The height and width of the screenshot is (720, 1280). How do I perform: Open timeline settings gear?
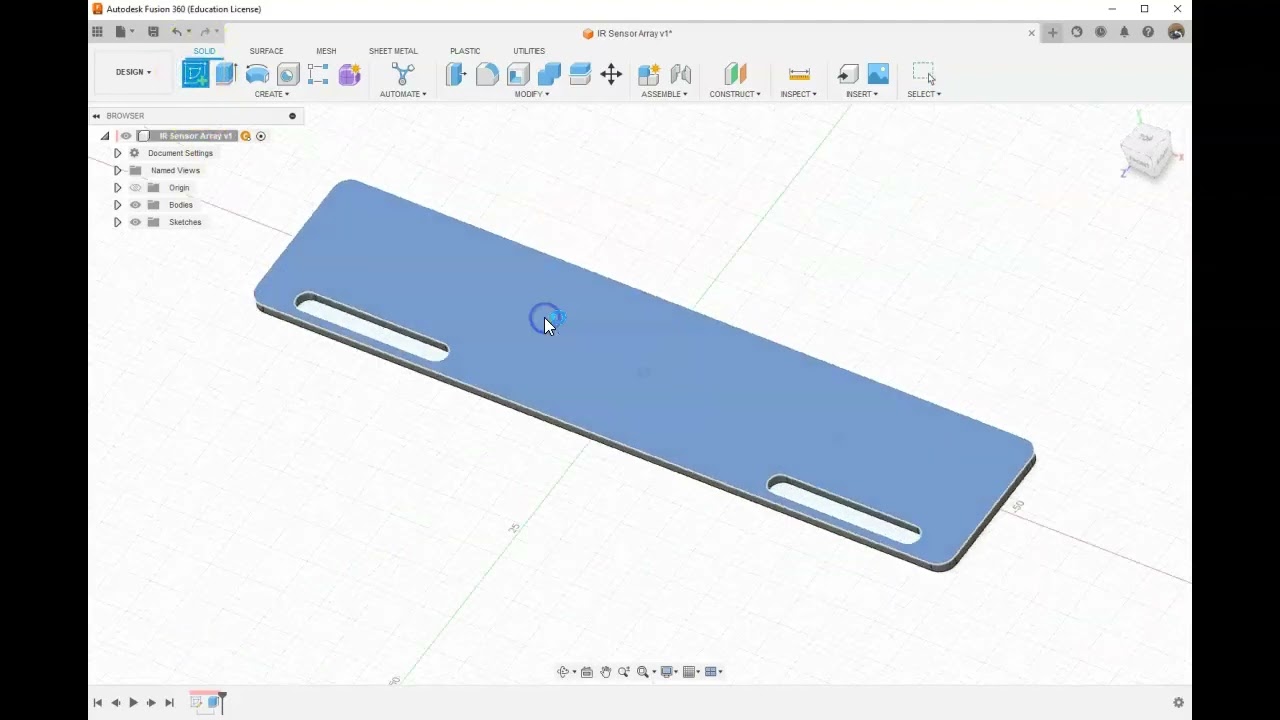tap(1178, 703)
